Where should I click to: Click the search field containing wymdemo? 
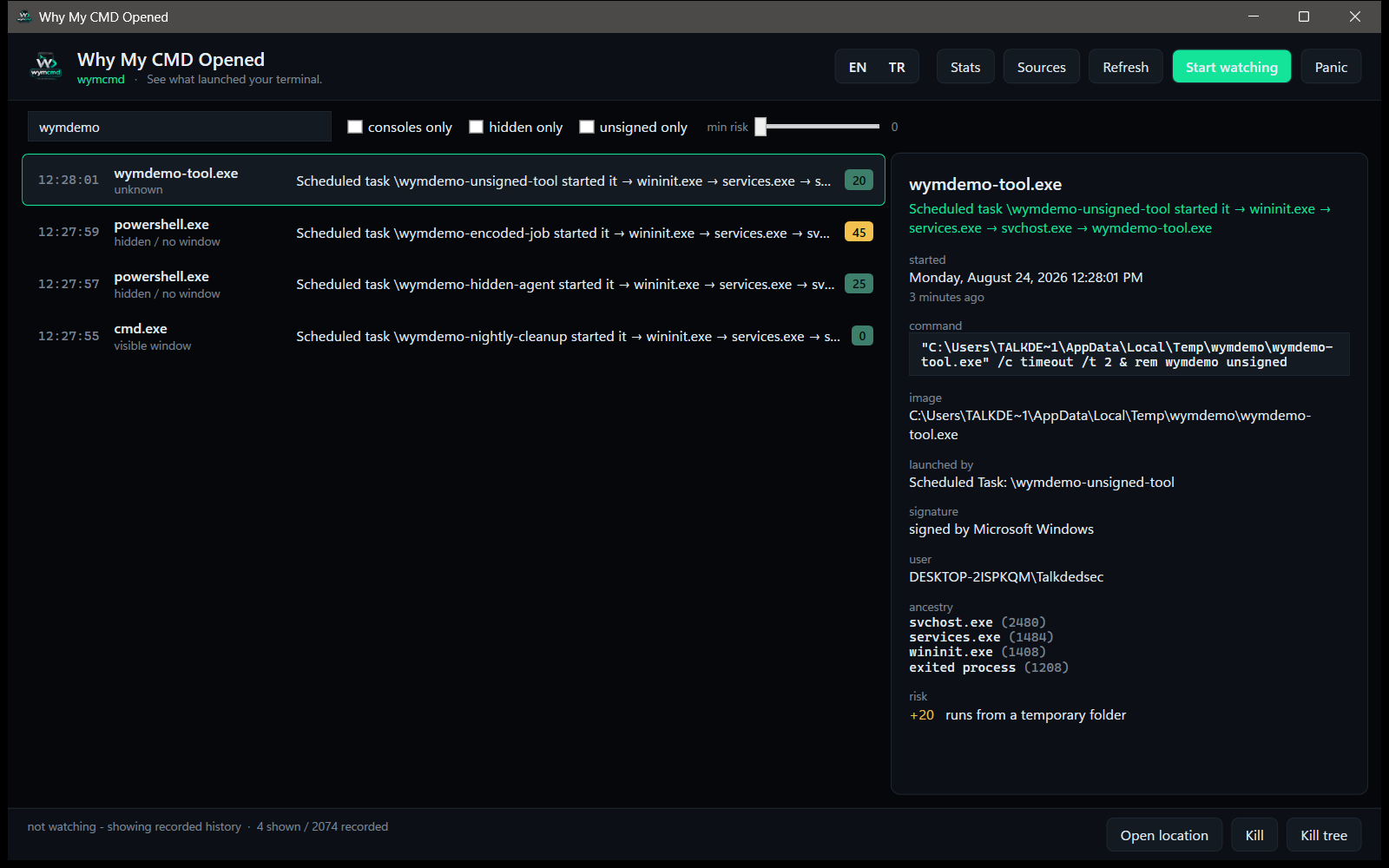[x=180, y=127]
